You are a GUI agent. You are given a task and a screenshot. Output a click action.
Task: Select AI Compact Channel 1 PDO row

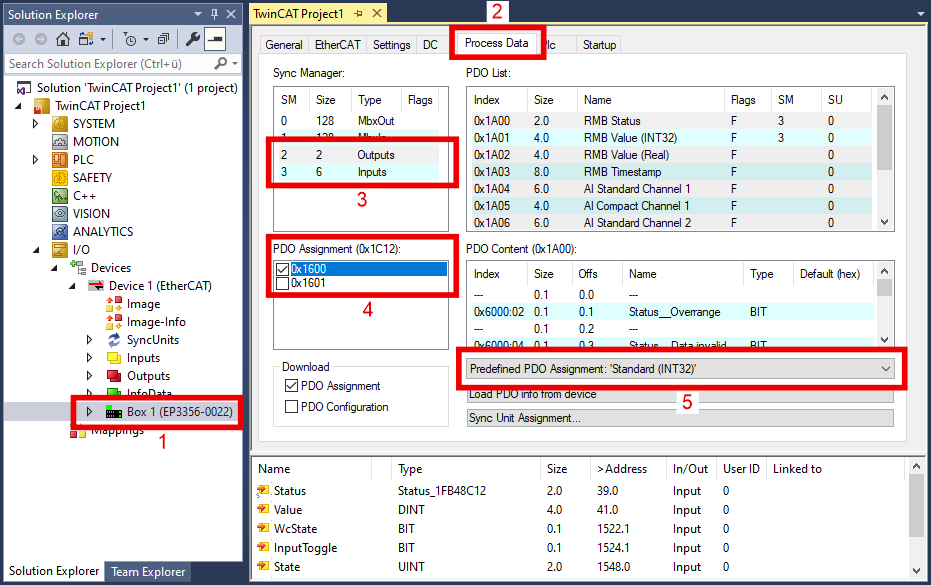[671, 206]
